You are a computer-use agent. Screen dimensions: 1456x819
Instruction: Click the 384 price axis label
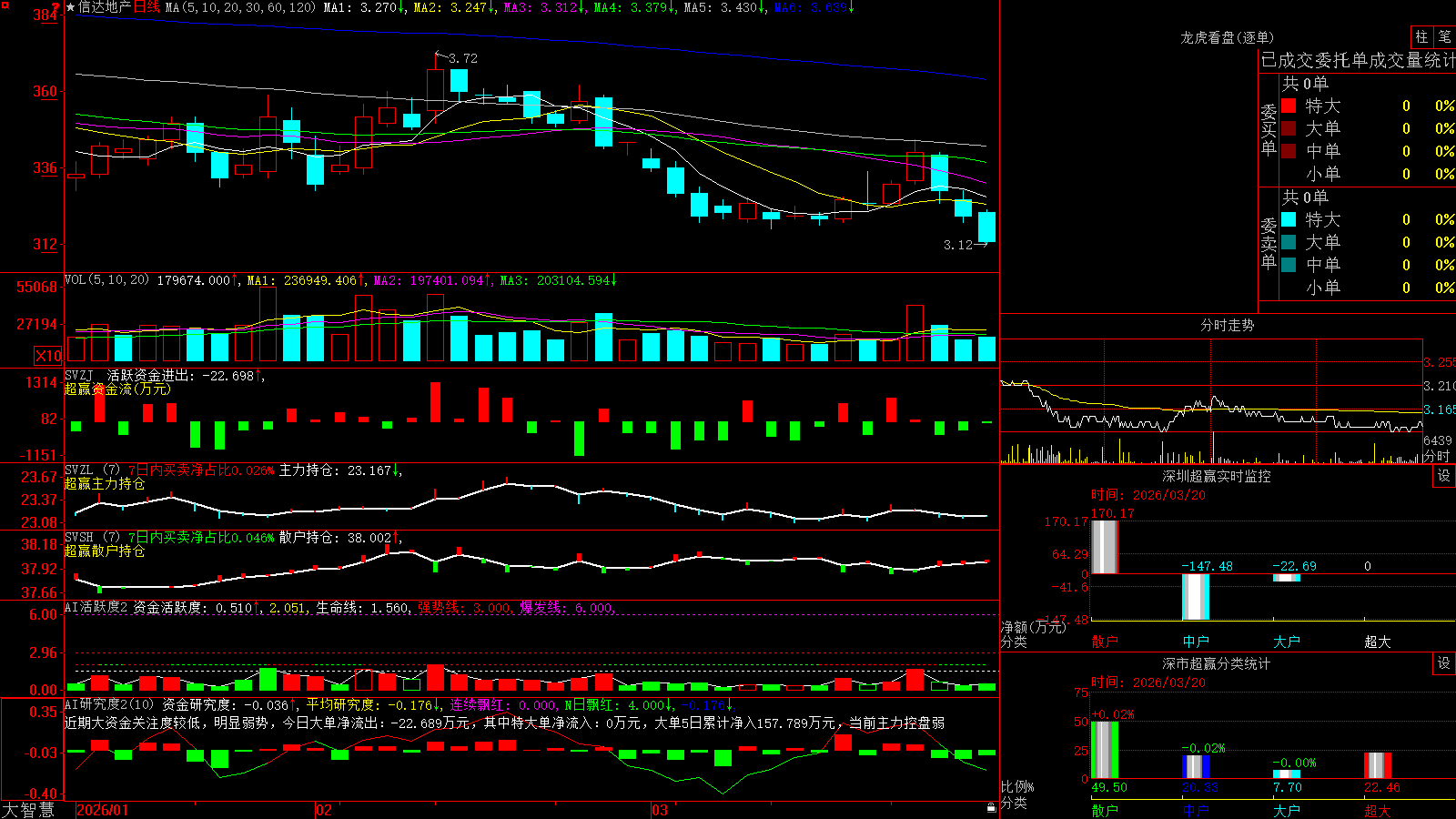pos(45,15)
